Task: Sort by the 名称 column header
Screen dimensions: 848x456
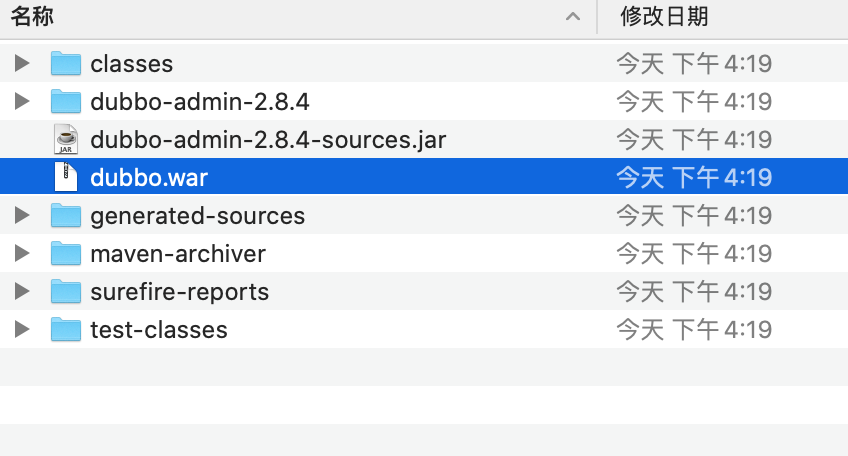Action: [32, 17]
